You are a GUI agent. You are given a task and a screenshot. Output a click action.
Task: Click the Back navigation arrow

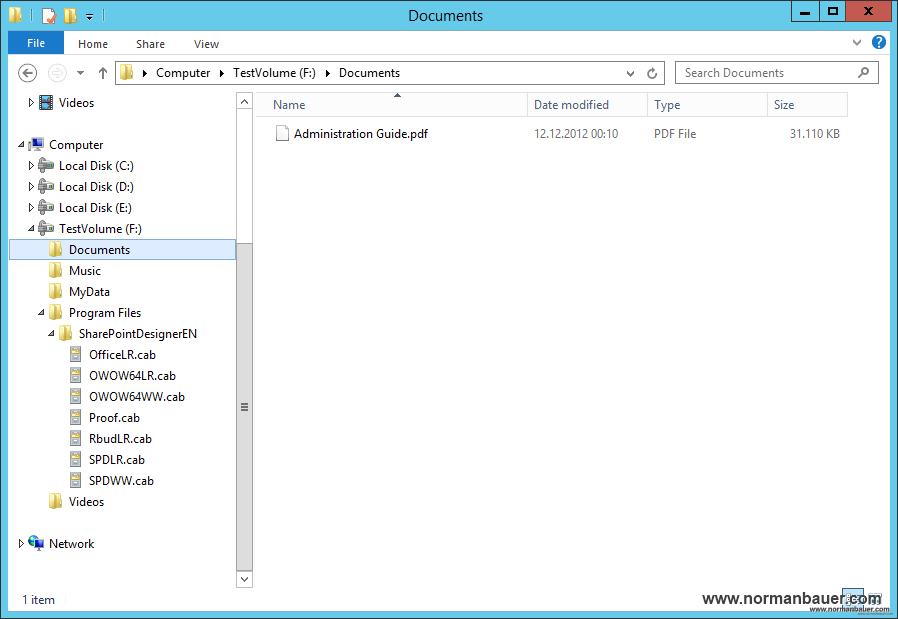point(28,73)
